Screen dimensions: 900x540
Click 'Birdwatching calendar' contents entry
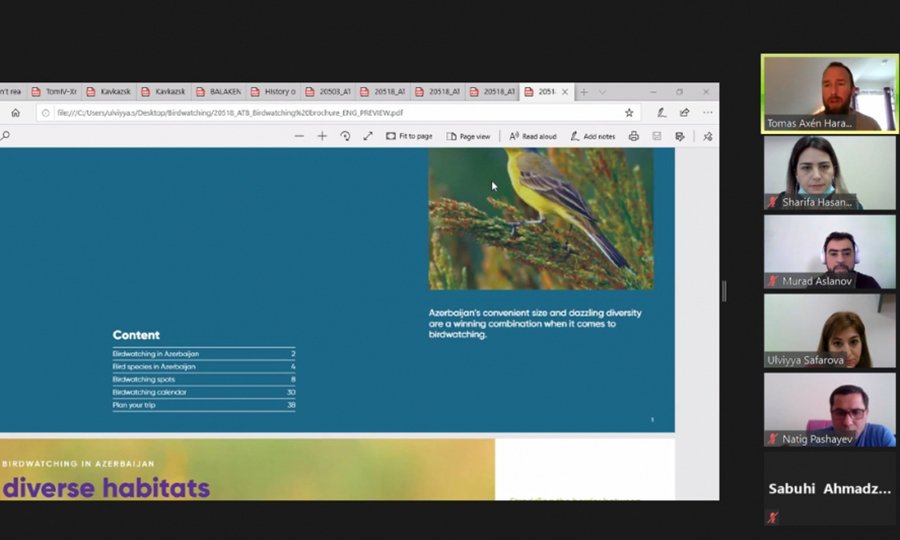pyautogui.click(x=204, y=393)
